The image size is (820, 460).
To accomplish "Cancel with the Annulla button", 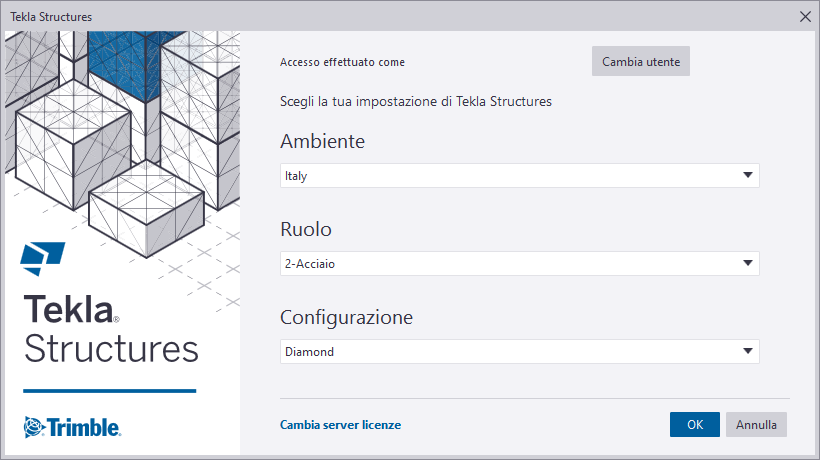I will (756, 424).
